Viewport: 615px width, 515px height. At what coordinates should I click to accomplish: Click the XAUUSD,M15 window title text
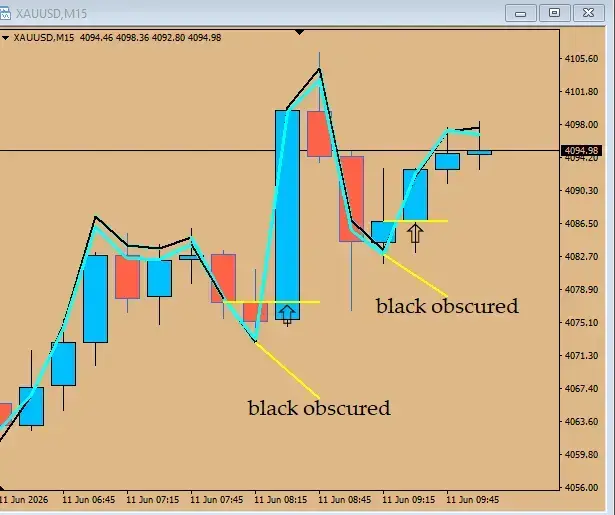coord(51,14)
